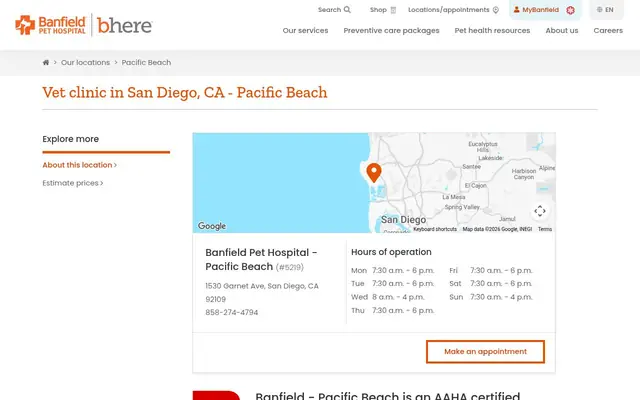Click the Google logo on map

212,226
